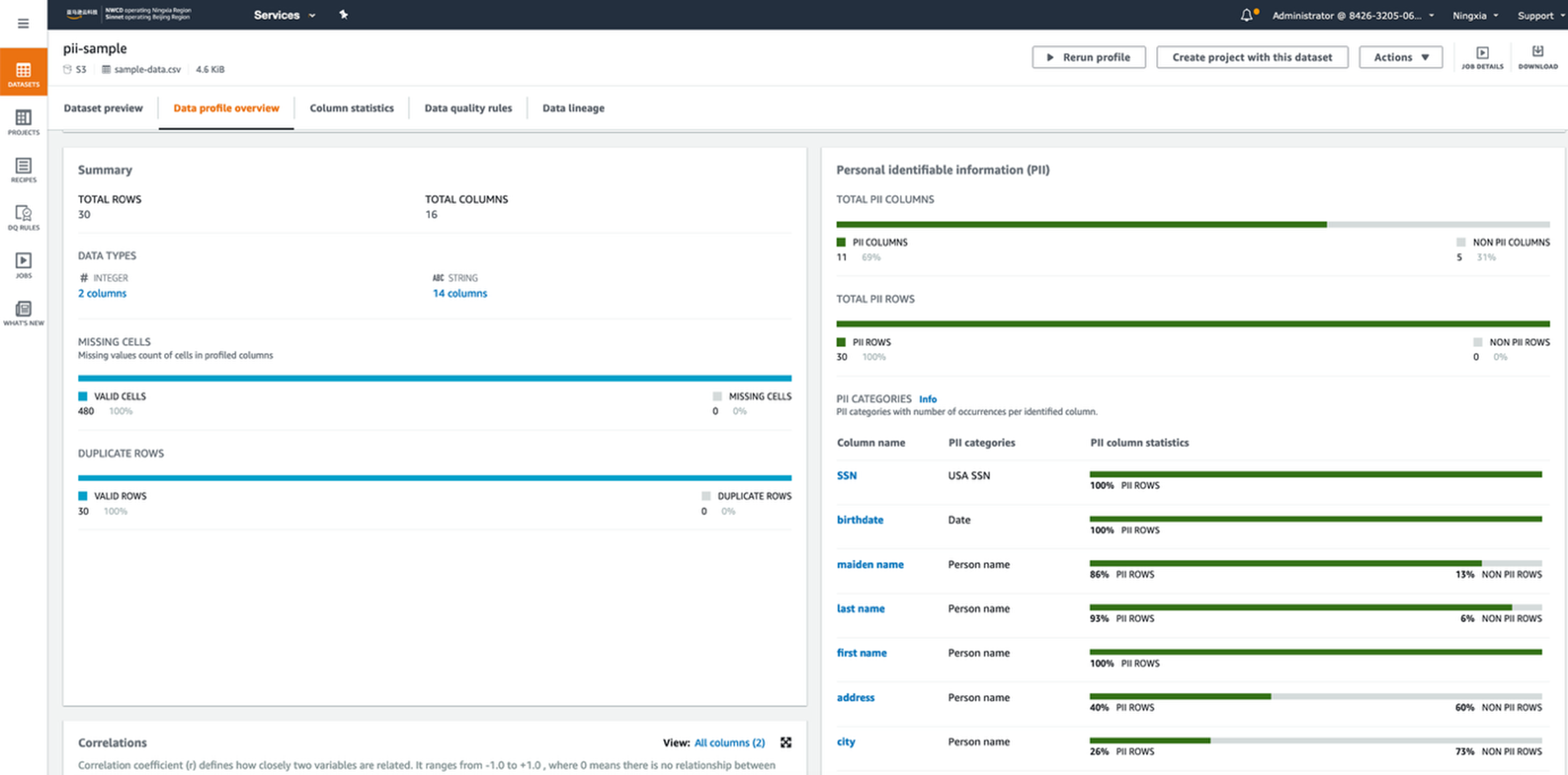The image size is (1568, 775).
Task: Open the notifications bell
Action: click(1246, 15)
